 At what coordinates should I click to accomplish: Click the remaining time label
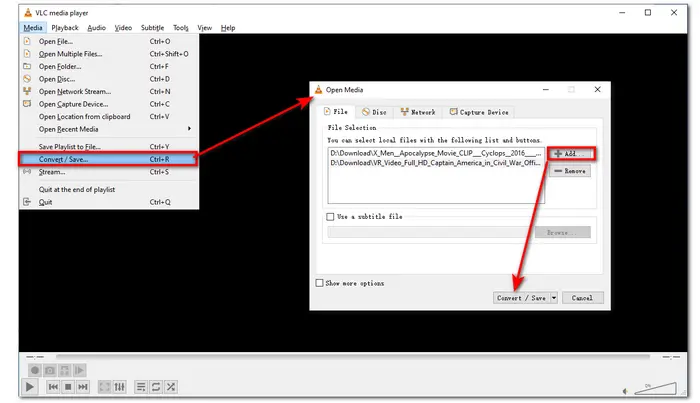point(671,357)
